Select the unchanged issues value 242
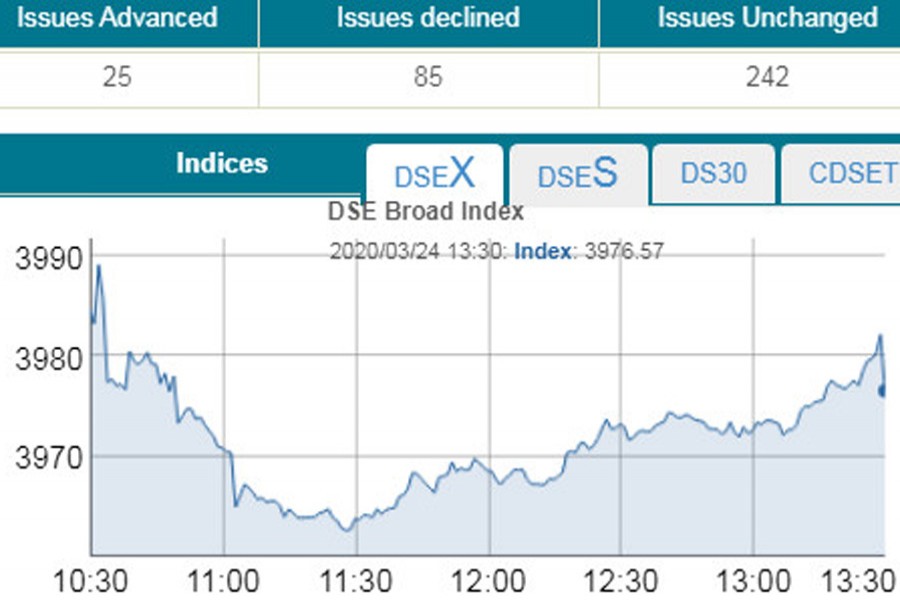 coord(768,77)
